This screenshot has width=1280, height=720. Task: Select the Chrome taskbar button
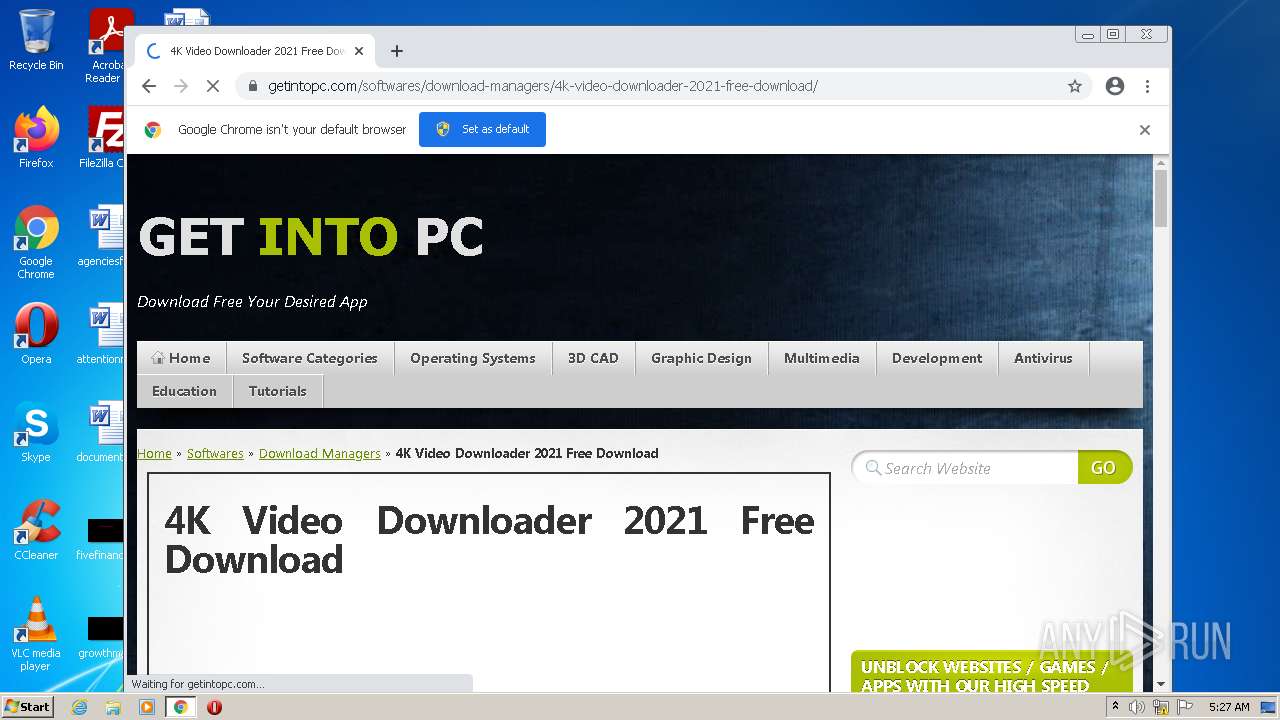180,707
